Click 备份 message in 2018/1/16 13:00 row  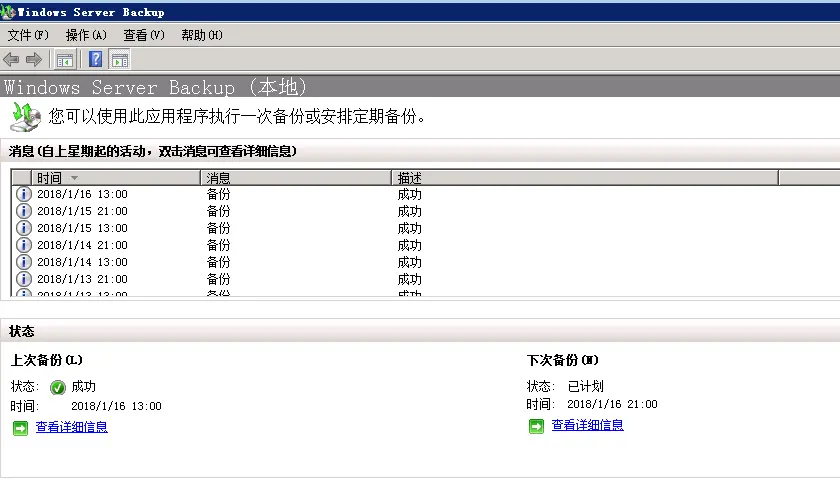[219, 194]
